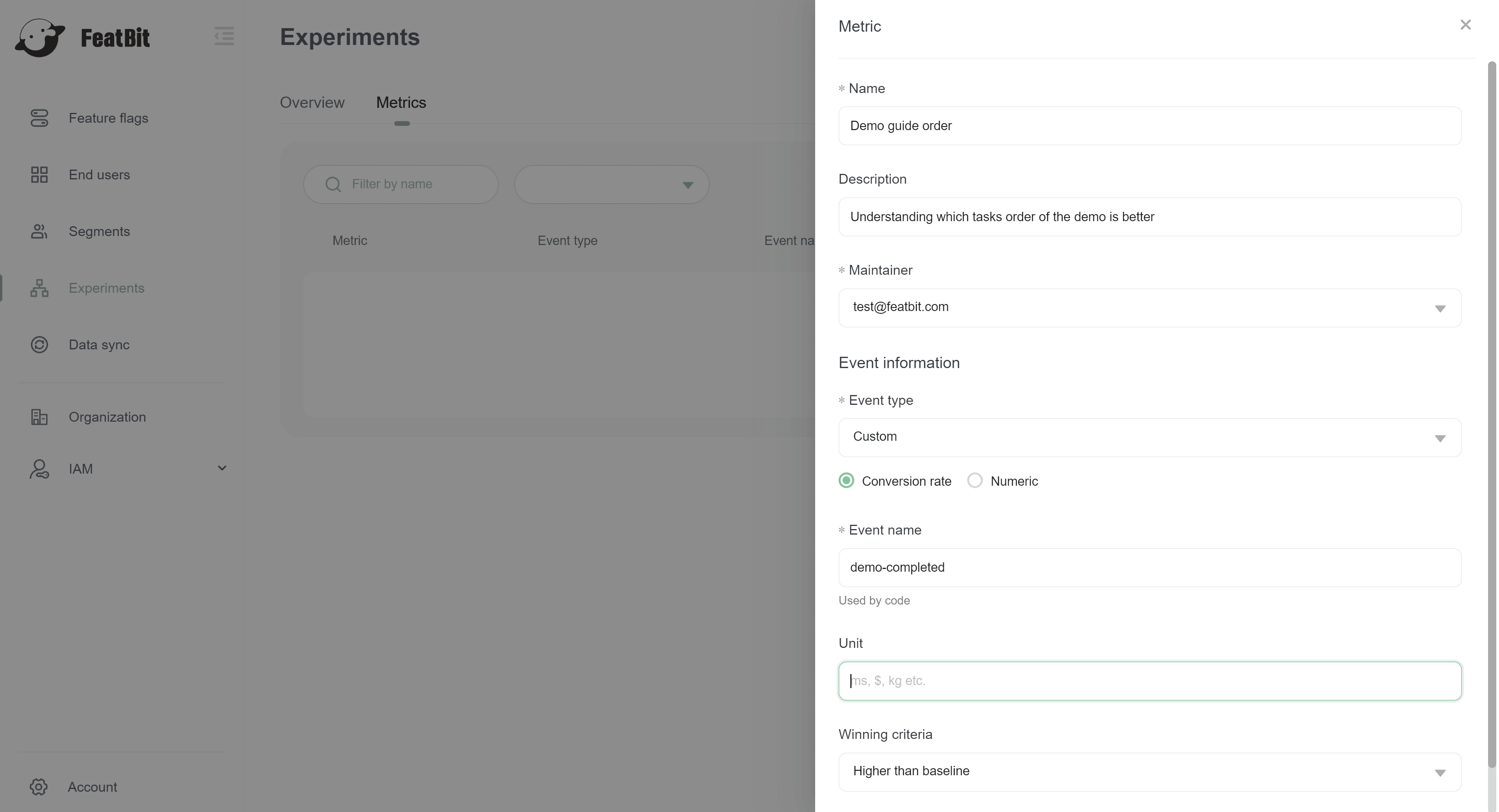Click the FeatBit logo icon
1499x812 pixels.
tap(39, 38)
